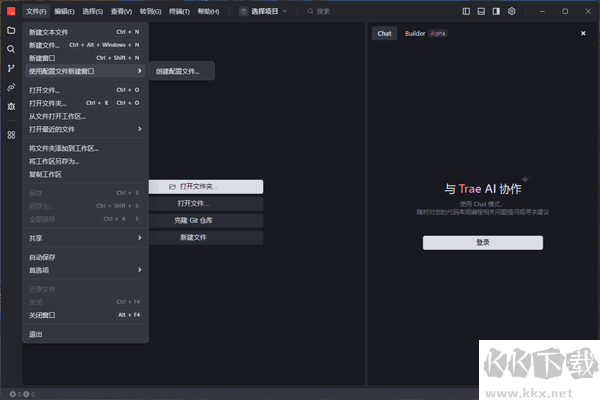Select 关闭窗口 menu entry
Viewport: 600px width, 400px height.
pos(85,315)
